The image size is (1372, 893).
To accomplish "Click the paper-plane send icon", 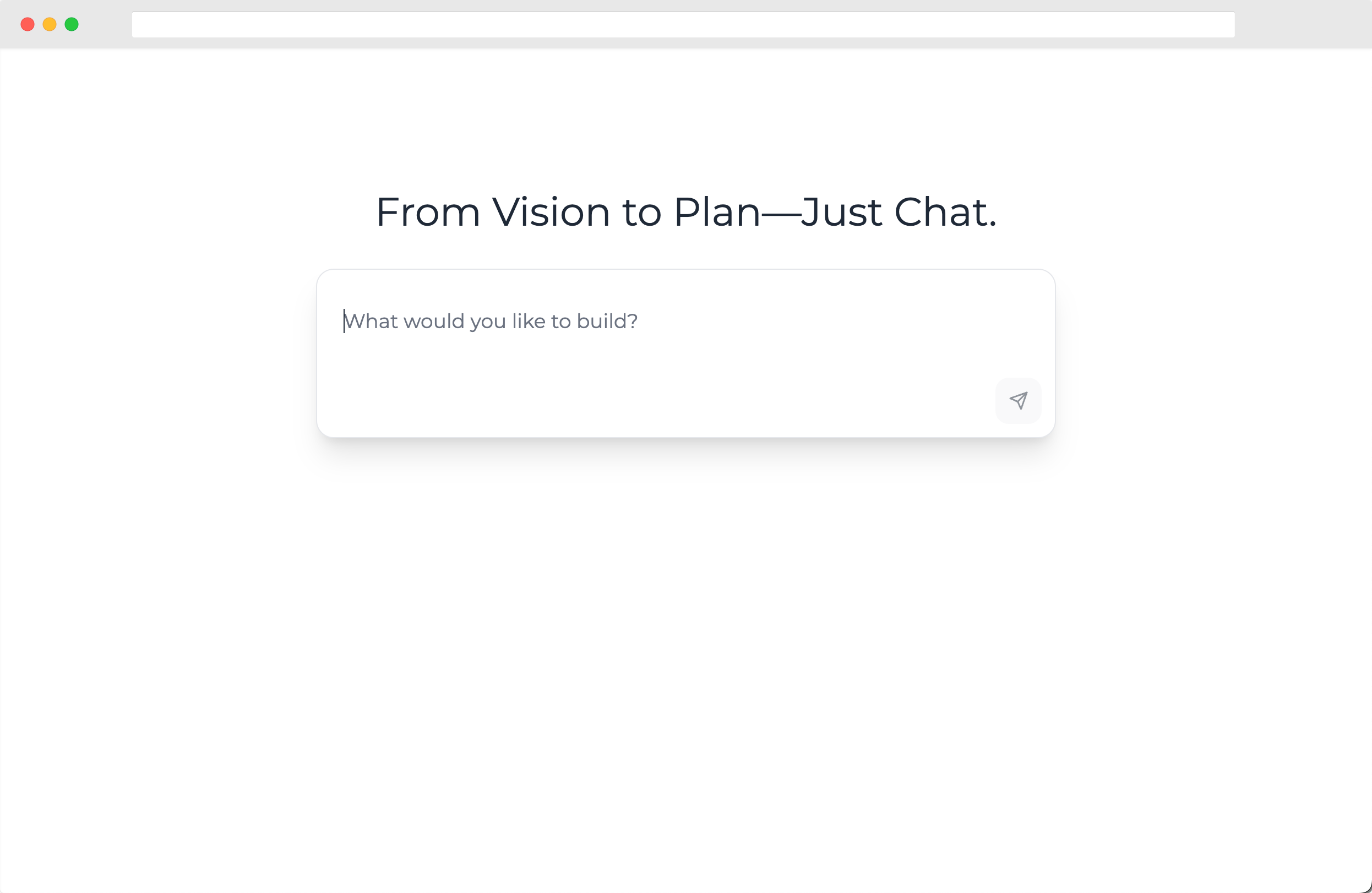I will (1018, 401).
